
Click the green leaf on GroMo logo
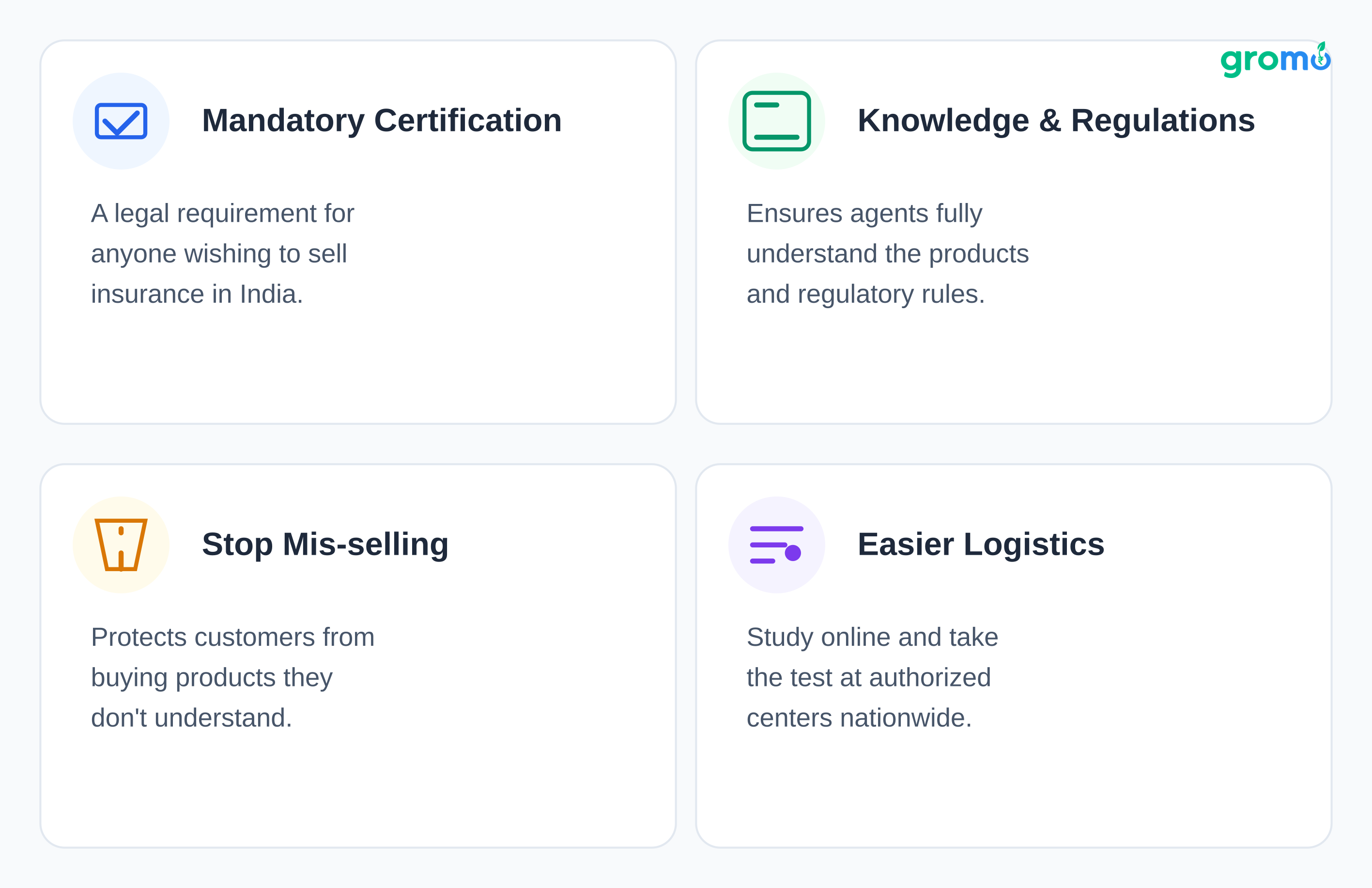[x=1321, y=47]
